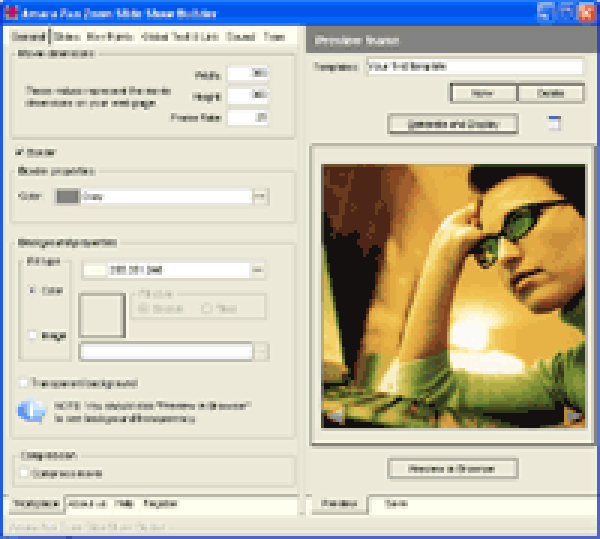Click the empty background image thumbnail box
The width and height of the screenshot is (600, 539).
(x=102, y=315)
